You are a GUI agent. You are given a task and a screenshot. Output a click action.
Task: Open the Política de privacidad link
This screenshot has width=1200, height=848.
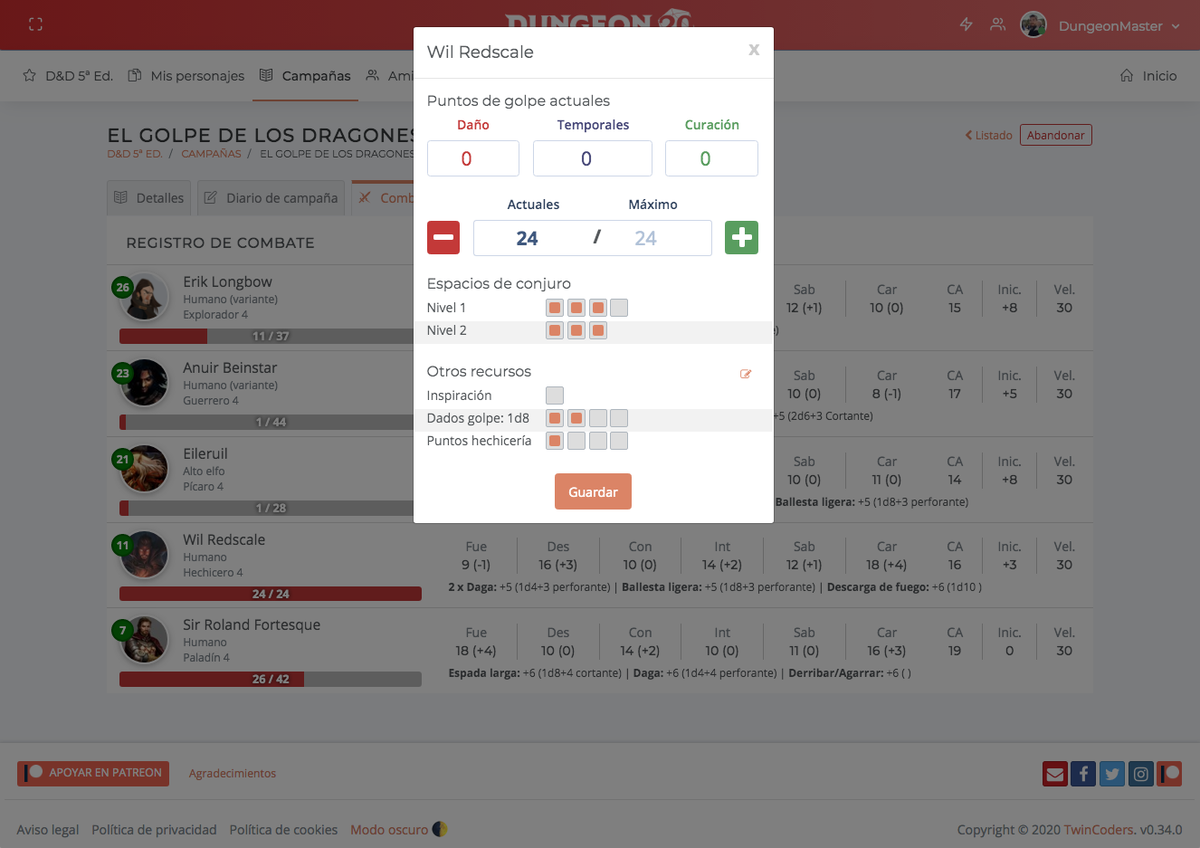click(154, 830)
